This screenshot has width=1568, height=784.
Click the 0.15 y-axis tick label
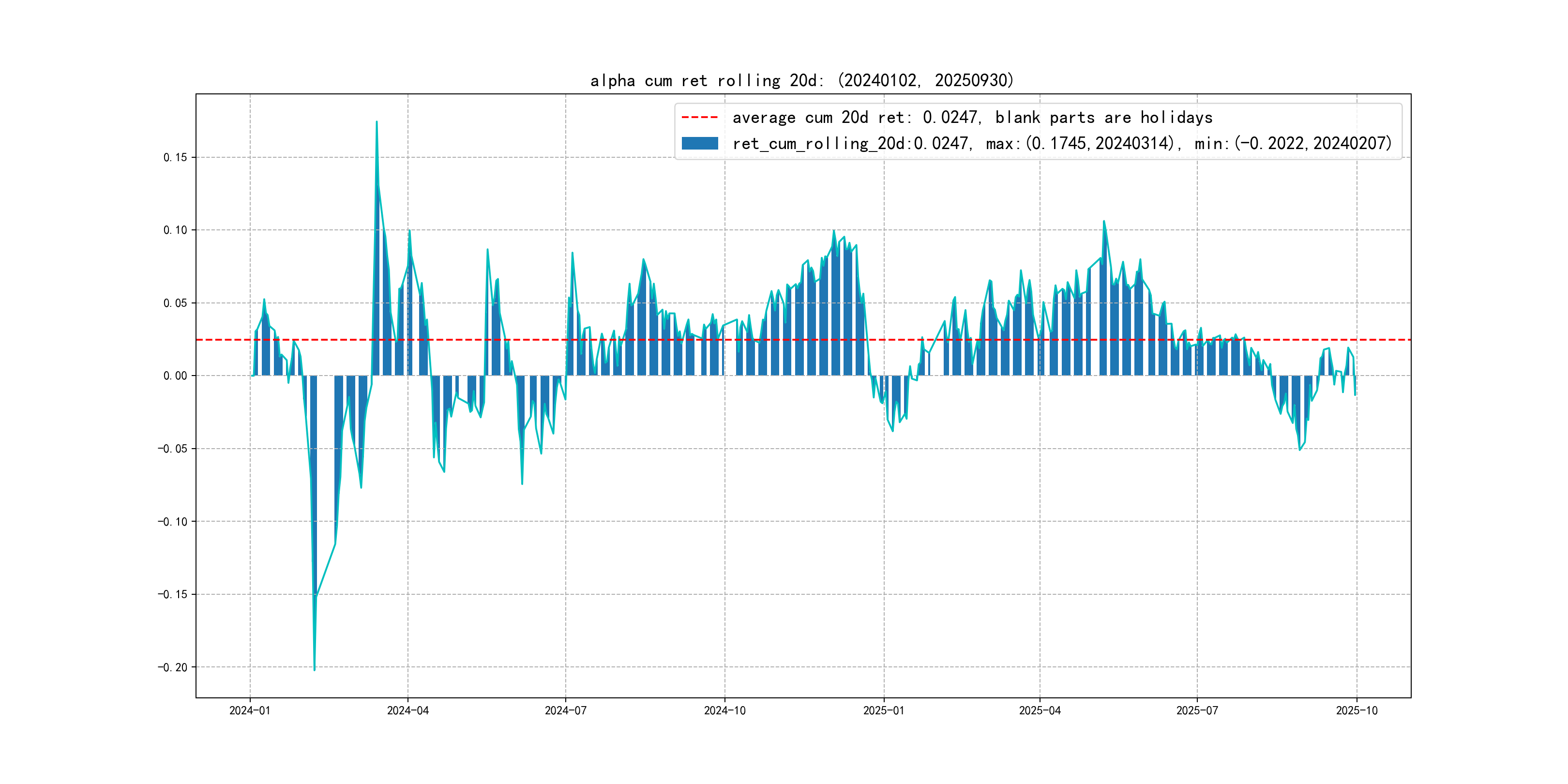[175, 157]
